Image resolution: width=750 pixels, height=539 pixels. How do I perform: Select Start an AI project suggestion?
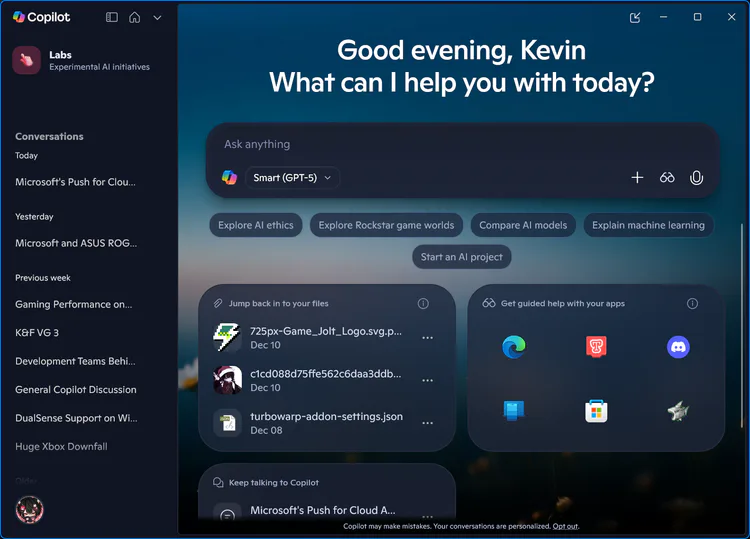pos(462,257)
